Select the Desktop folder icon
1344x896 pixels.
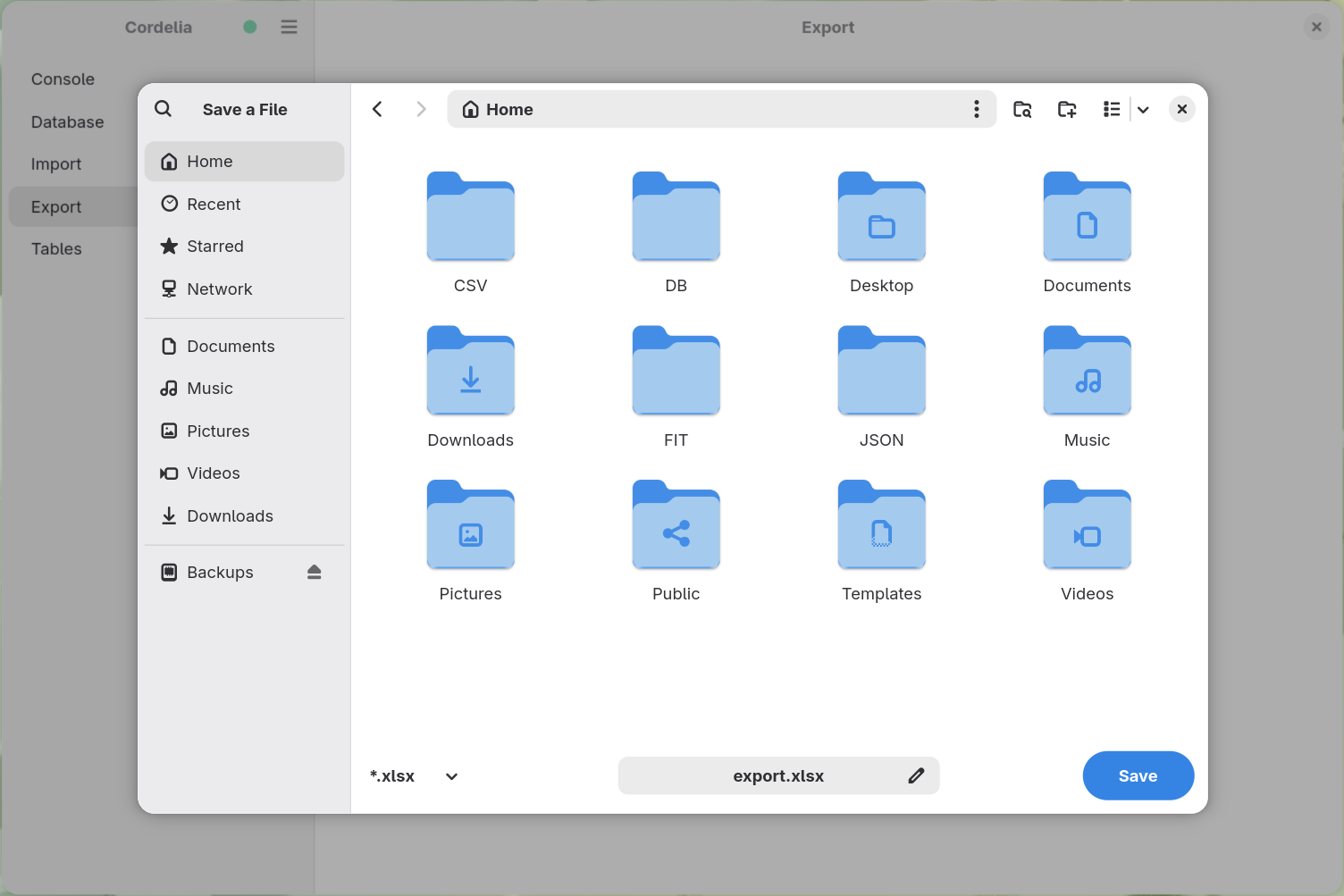(881, 217)
